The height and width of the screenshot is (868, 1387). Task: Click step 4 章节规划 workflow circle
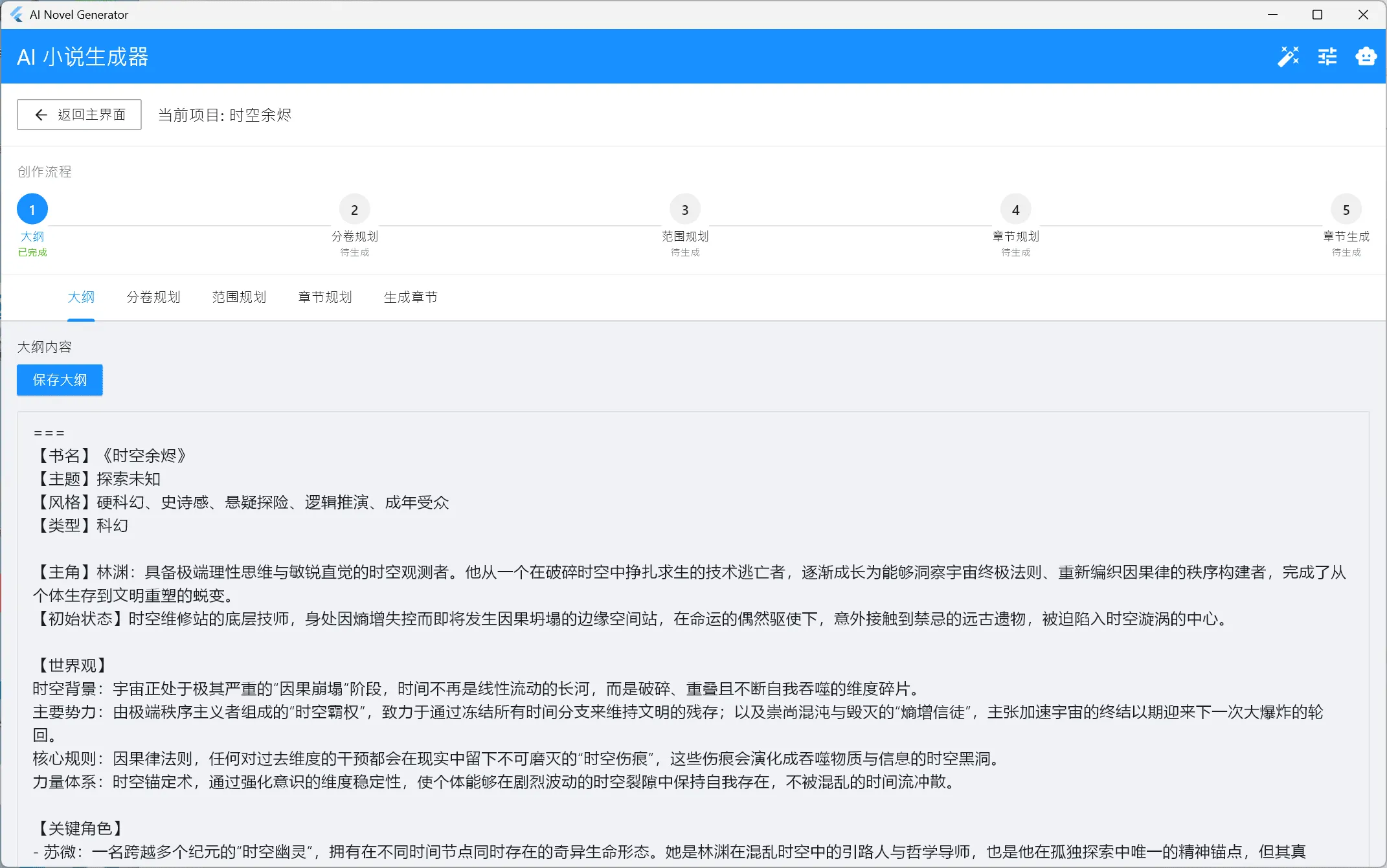click(x=1015, y=208)
